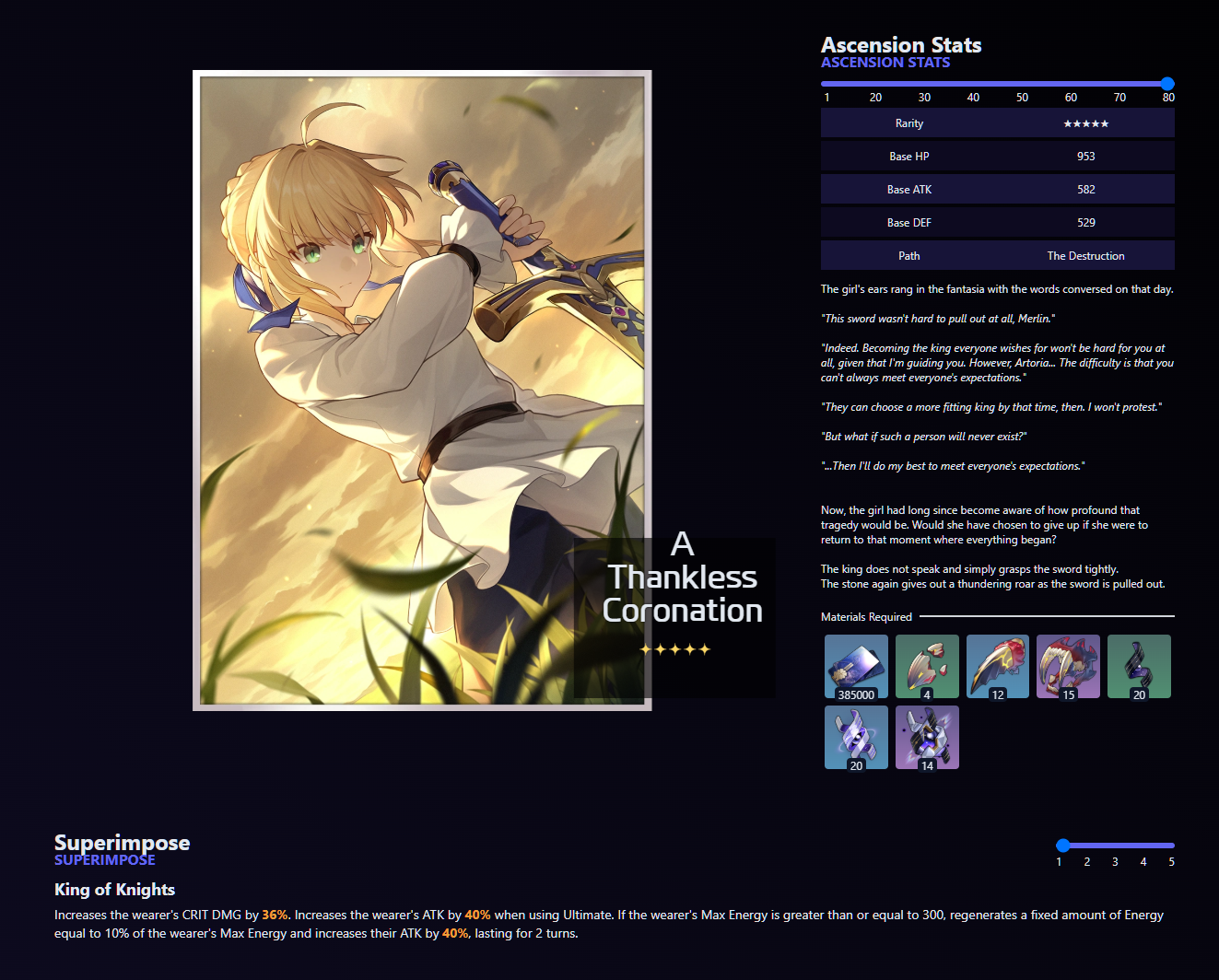The height and width of the screenshot is (980, 1219).
Task: Select the purple claw material with quantity 15
Action: pyautogui.click(x=1069, y=666)
